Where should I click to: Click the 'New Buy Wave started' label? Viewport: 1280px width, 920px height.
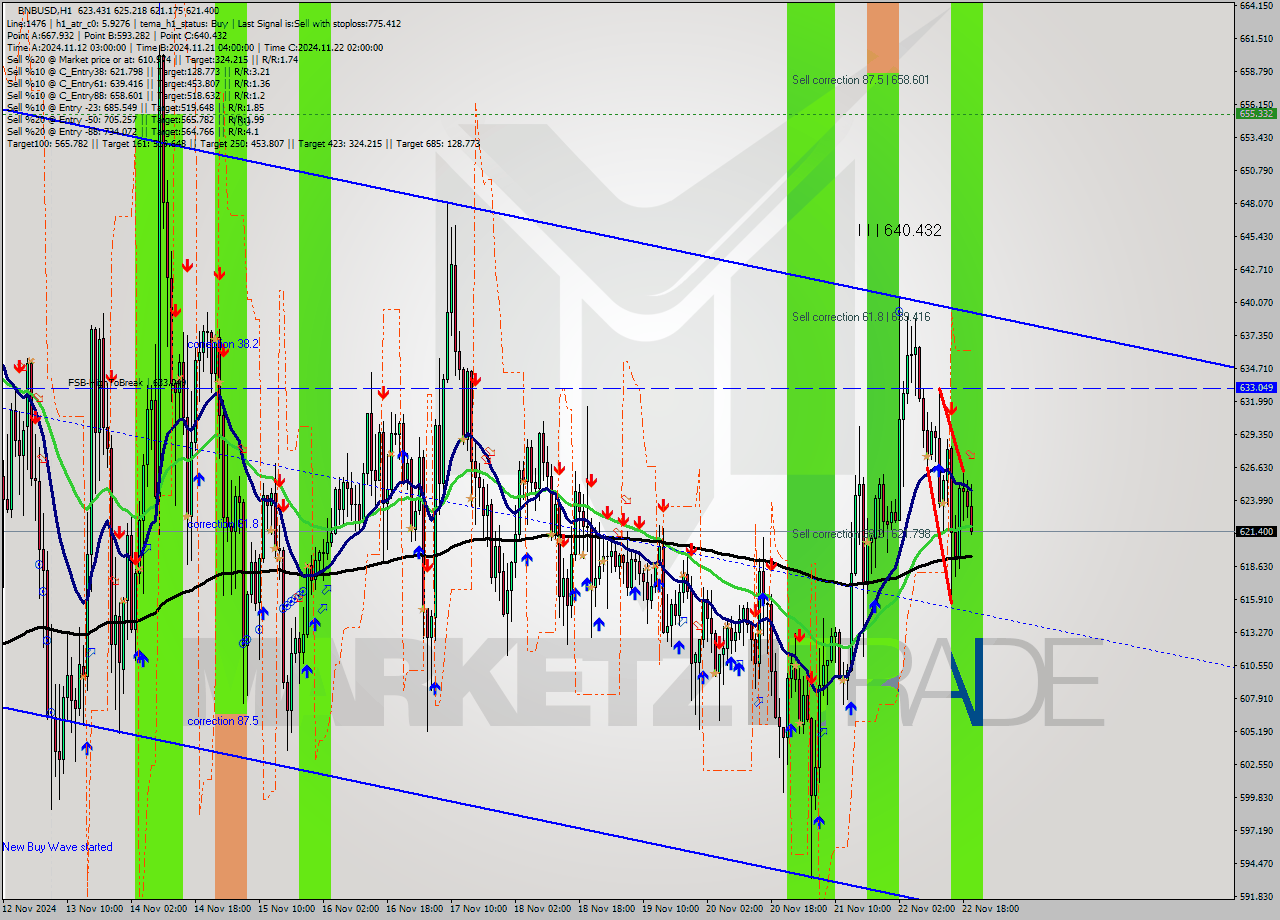(x=57, y=847)
